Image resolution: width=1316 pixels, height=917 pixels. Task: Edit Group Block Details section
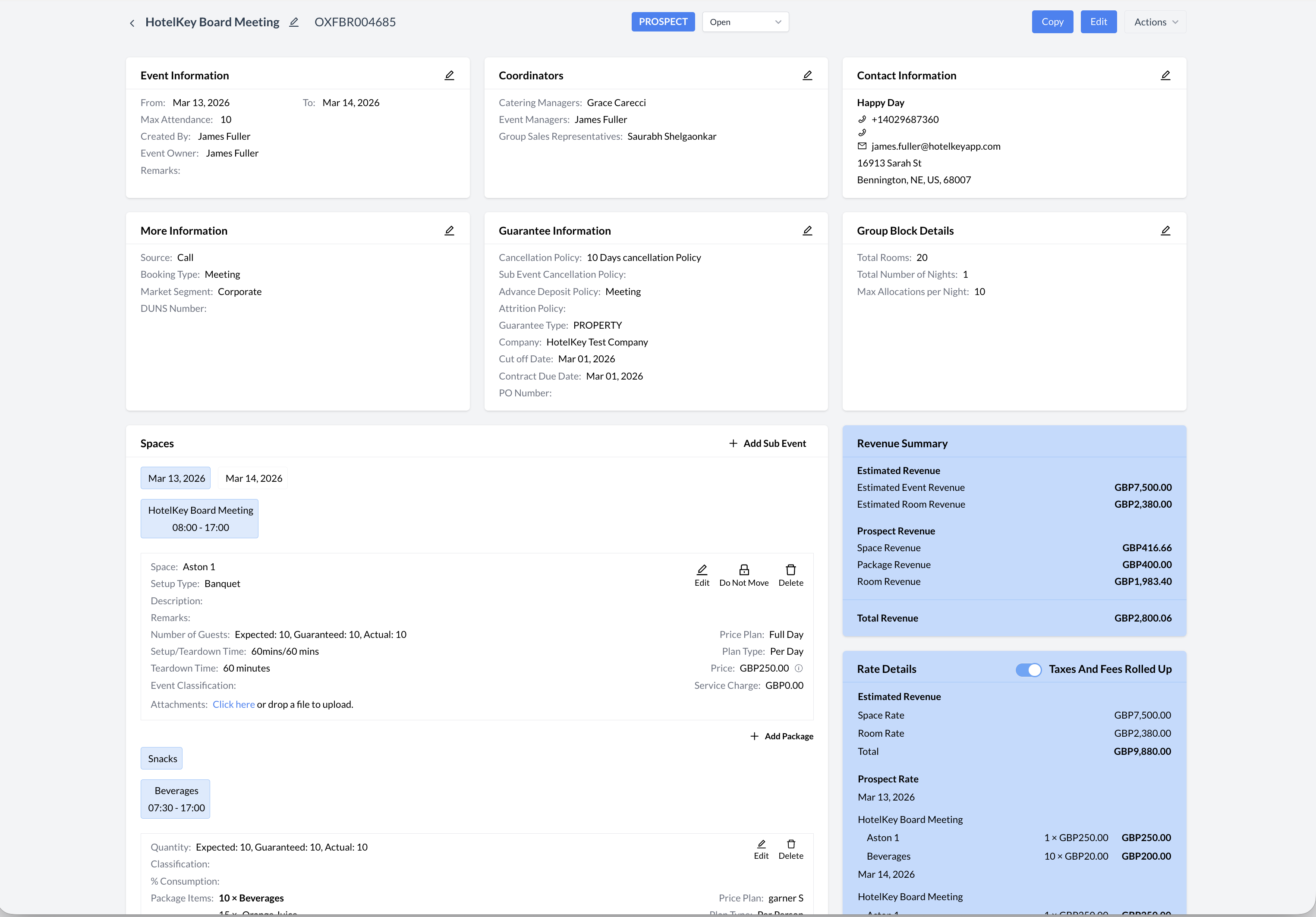click(1165, 230)
